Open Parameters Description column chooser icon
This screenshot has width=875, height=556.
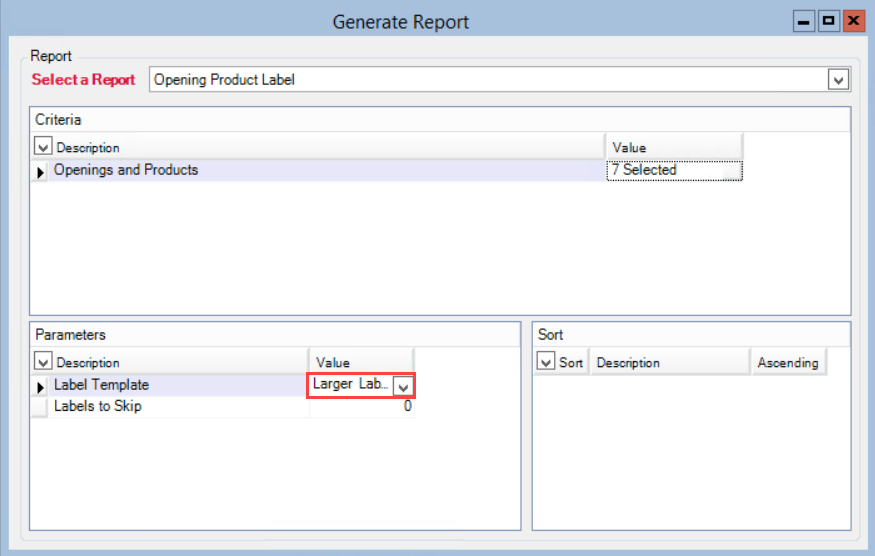click(43, 361)
